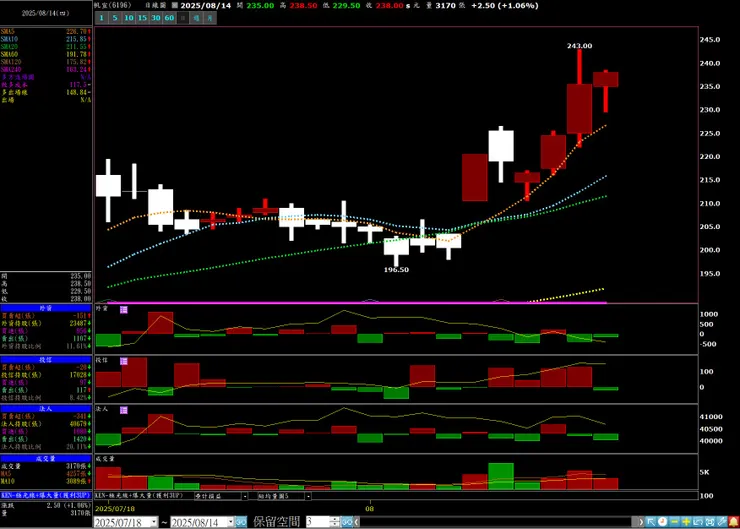Click the SMA5 legend row
The height and width of the screenshot is (529, 740).
46,32
